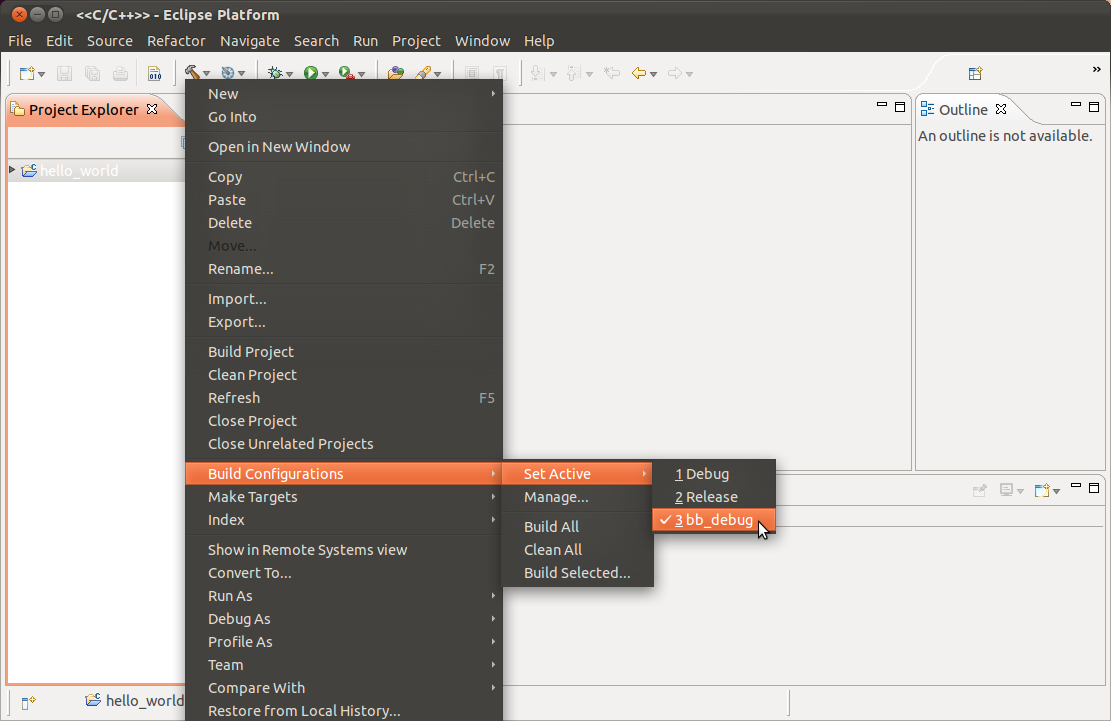Click the Open Type folder toolbar icon
This screenshot has width=1111, height=721.
[x=396, y=73]
